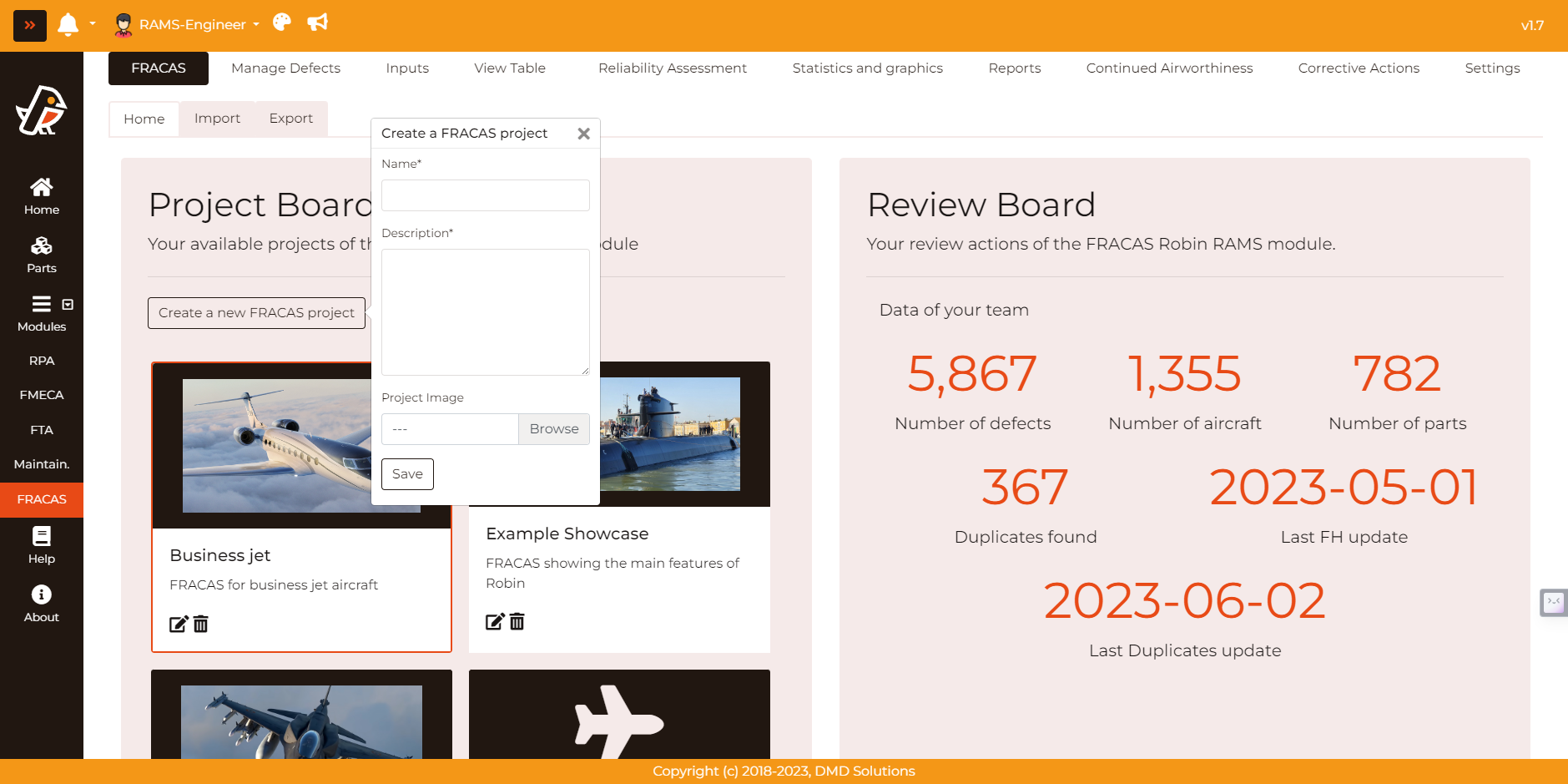Expand the sidebar with the double-chevron button
The height and width of the screenshot is (784, 1568).
[x=30, y=25]
